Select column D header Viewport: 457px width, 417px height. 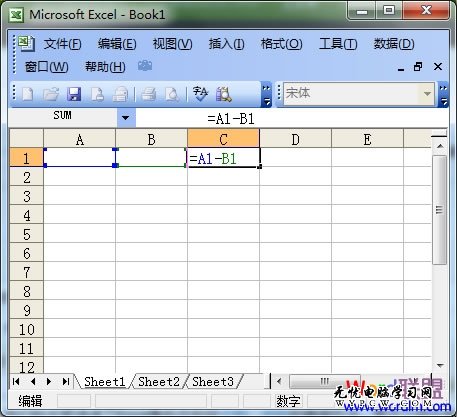click(295, 139)
